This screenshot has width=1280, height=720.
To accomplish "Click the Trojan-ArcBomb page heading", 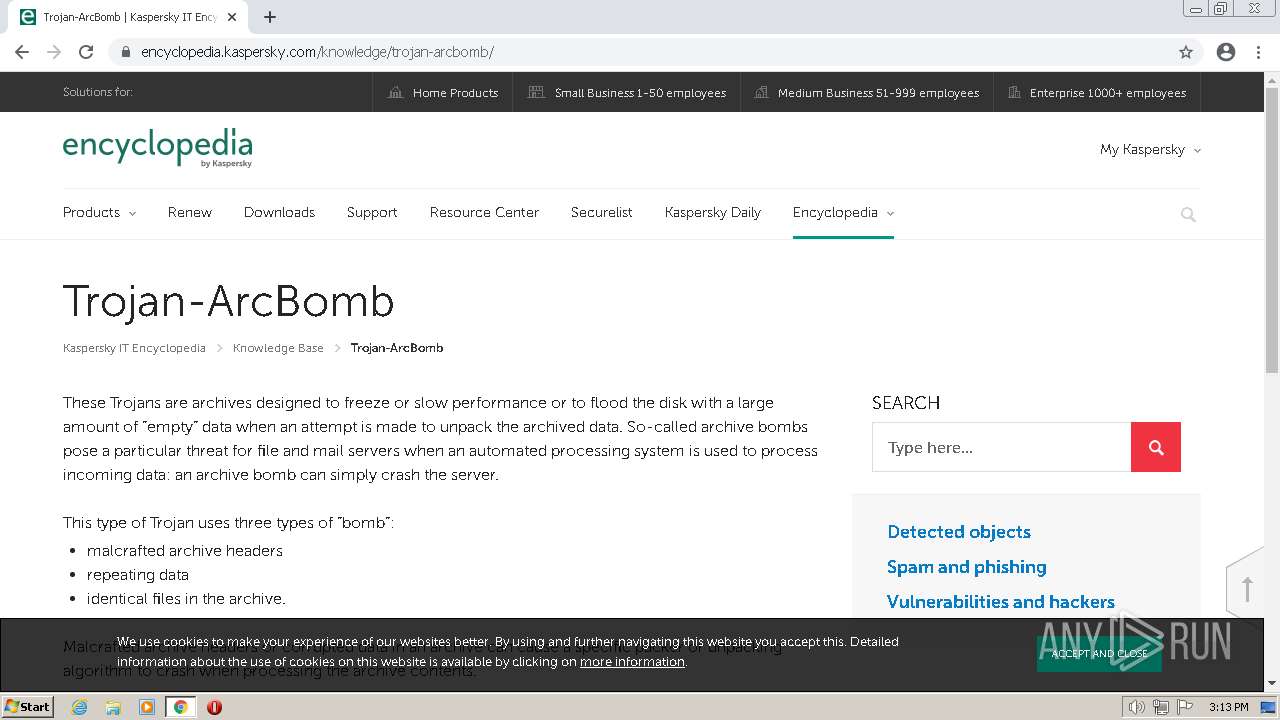I will coord(229,301).
